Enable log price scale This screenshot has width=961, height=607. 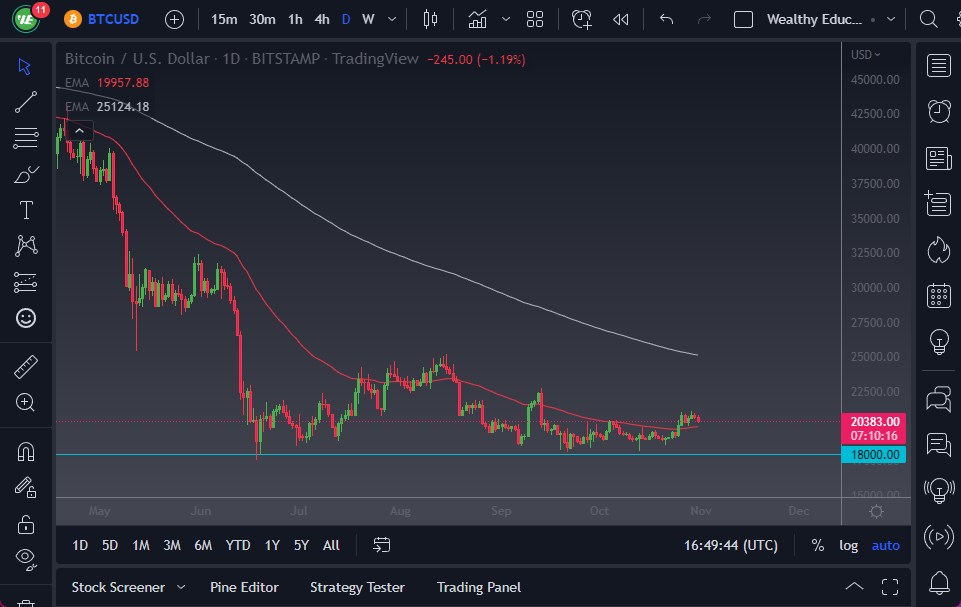(x=848, y=545)
